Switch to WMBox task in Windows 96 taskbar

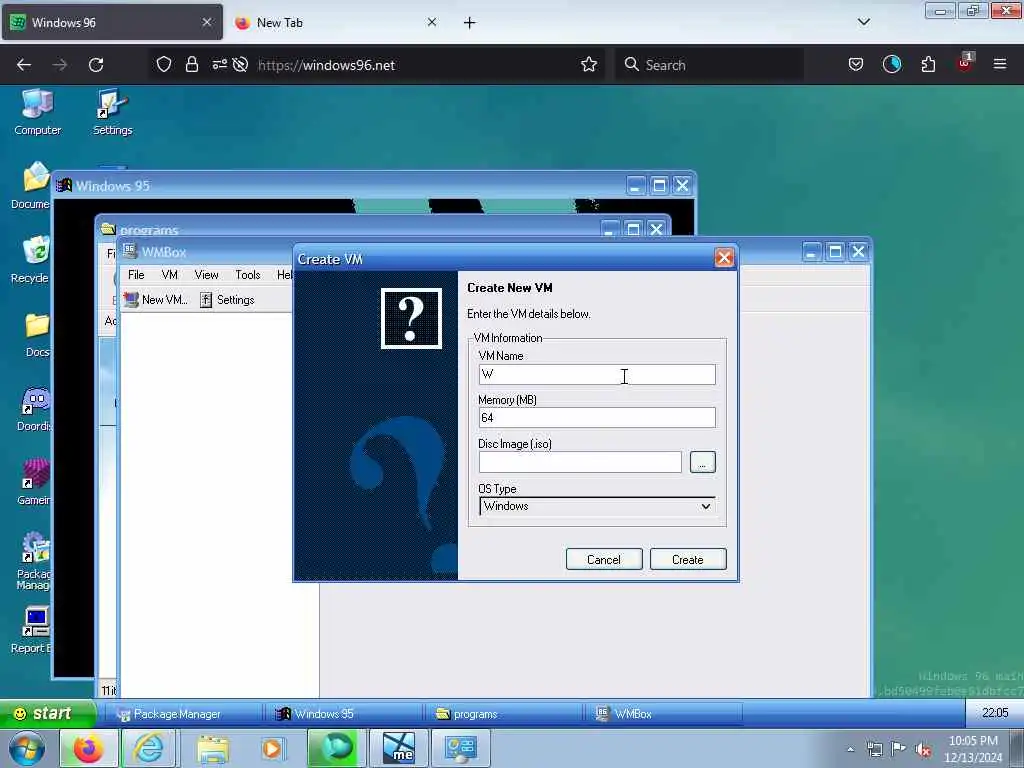point(664,714)
